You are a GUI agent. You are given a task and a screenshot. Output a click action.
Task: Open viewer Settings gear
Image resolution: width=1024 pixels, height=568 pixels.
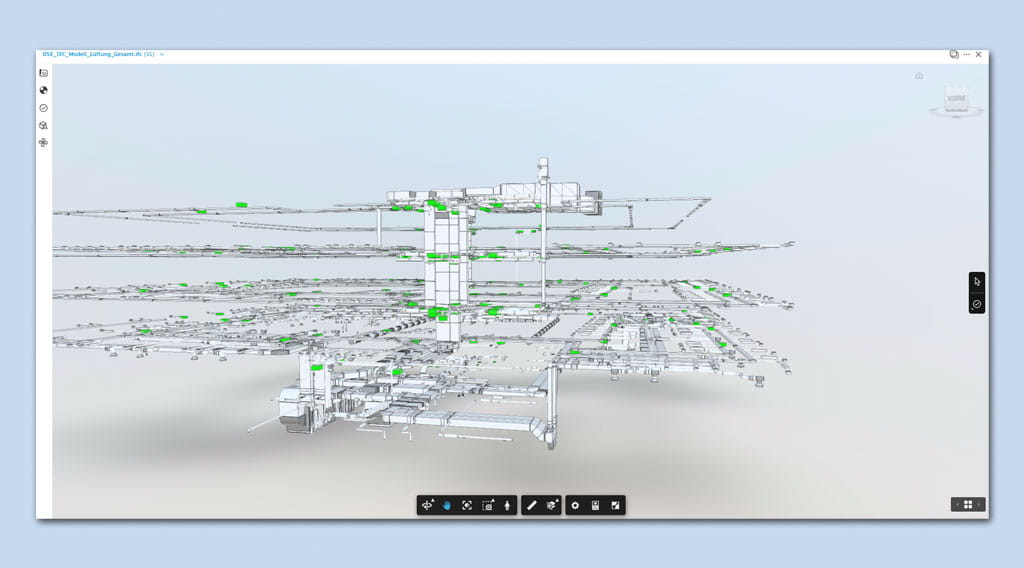click(575, 506)
